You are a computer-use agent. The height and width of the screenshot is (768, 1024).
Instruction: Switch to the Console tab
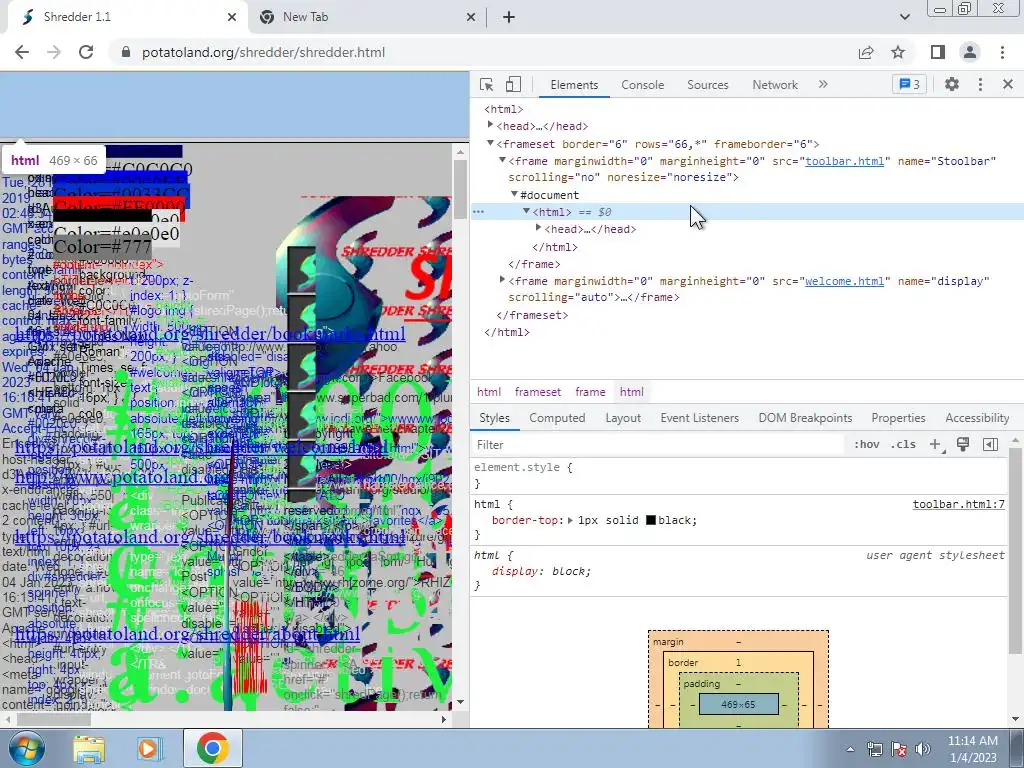click(x=642, y=85)
